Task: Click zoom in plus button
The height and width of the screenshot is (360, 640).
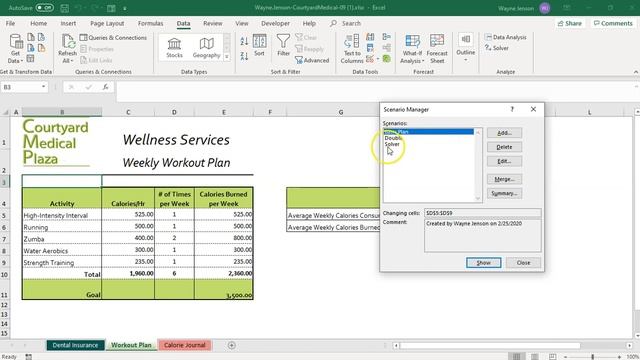Action: coord(619,357)
